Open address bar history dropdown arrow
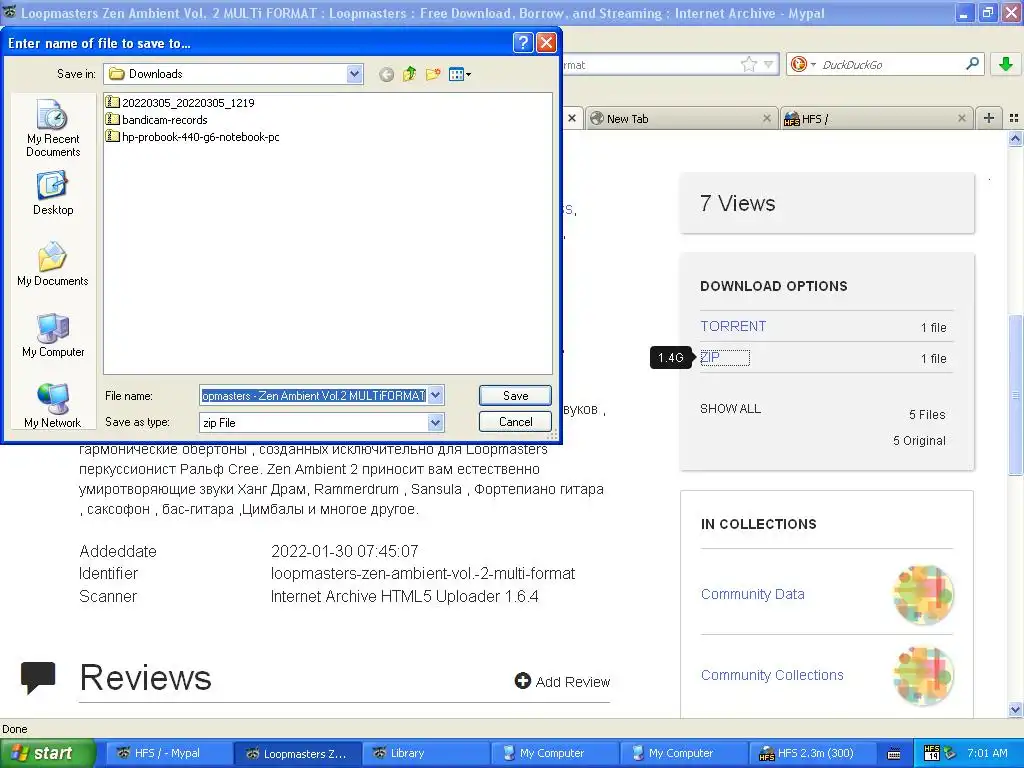The height and width of the screenshot is (768, 1024). click(769, 64)
